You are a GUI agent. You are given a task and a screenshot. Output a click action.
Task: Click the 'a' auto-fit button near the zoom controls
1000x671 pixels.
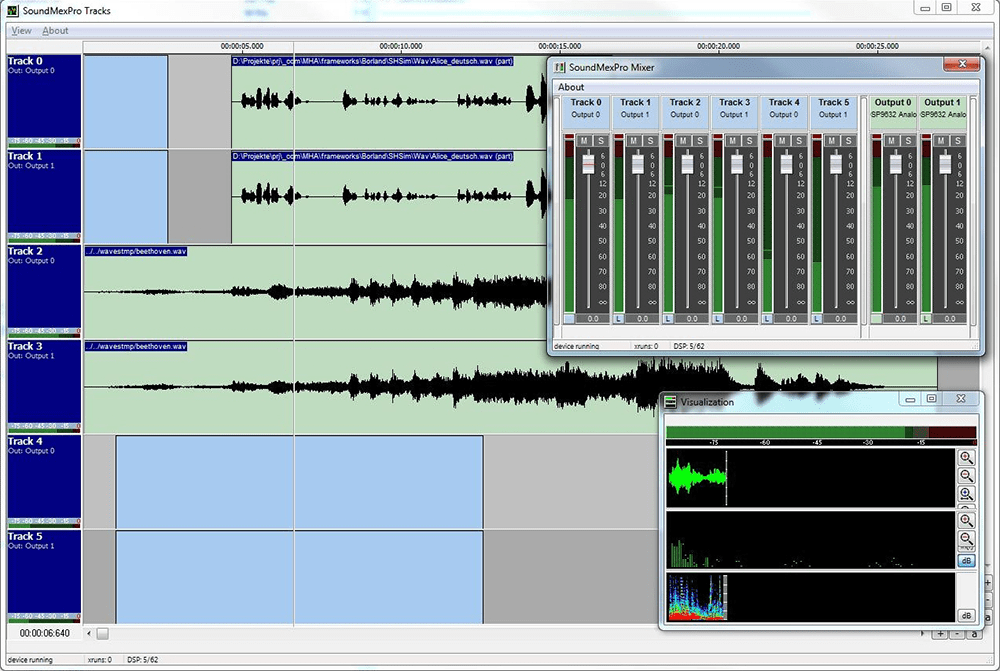(972, 634)
